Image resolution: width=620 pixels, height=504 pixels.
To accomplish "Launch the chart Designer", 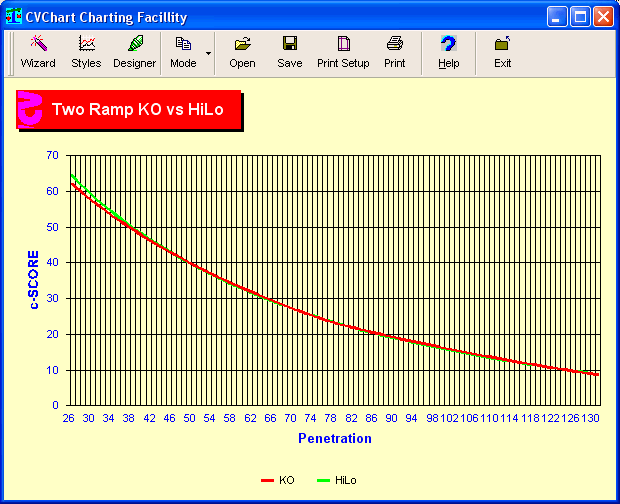I will (x=134, y=51).
